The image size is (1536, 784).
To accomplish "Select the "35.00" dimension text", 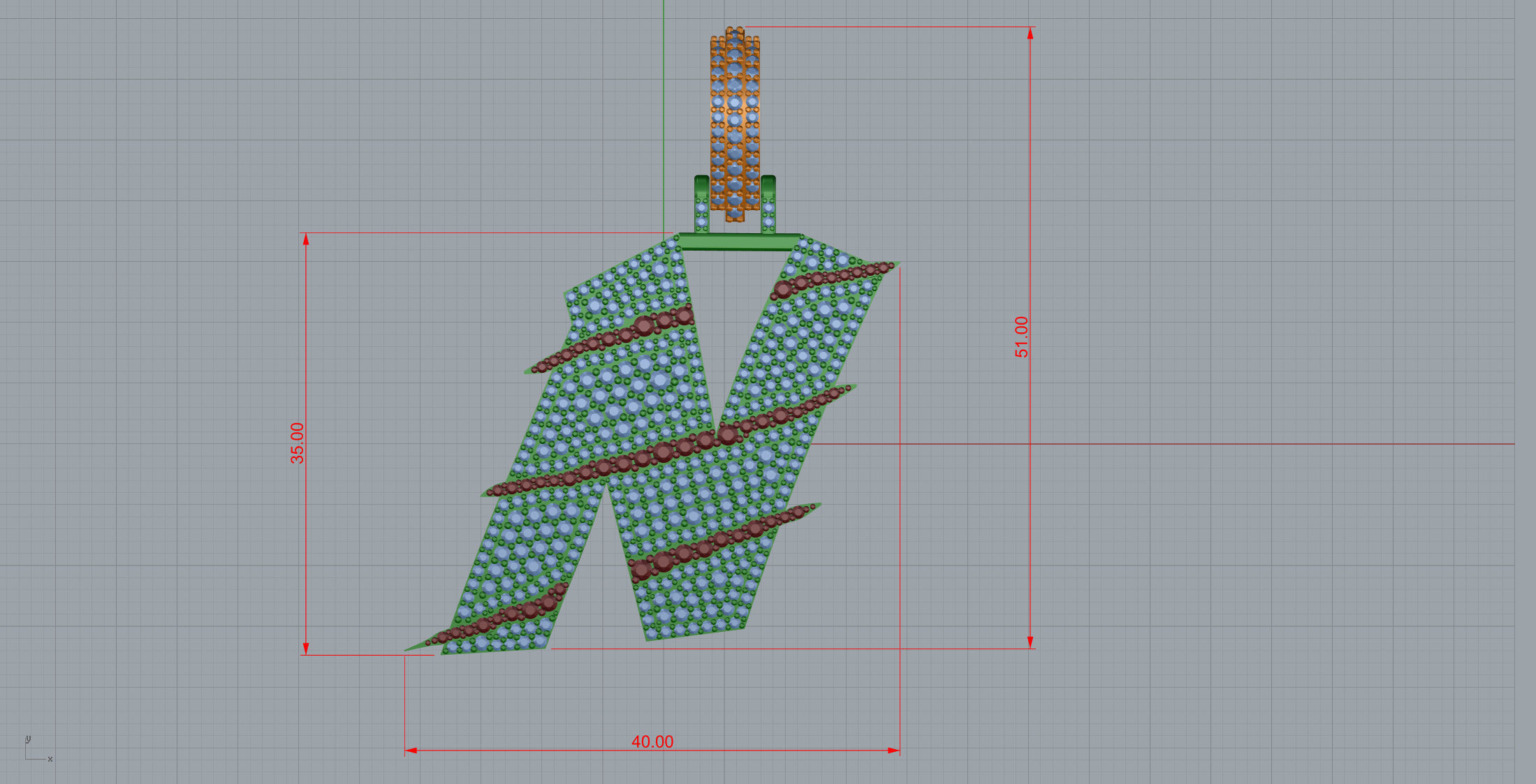I will coord(297,443).
